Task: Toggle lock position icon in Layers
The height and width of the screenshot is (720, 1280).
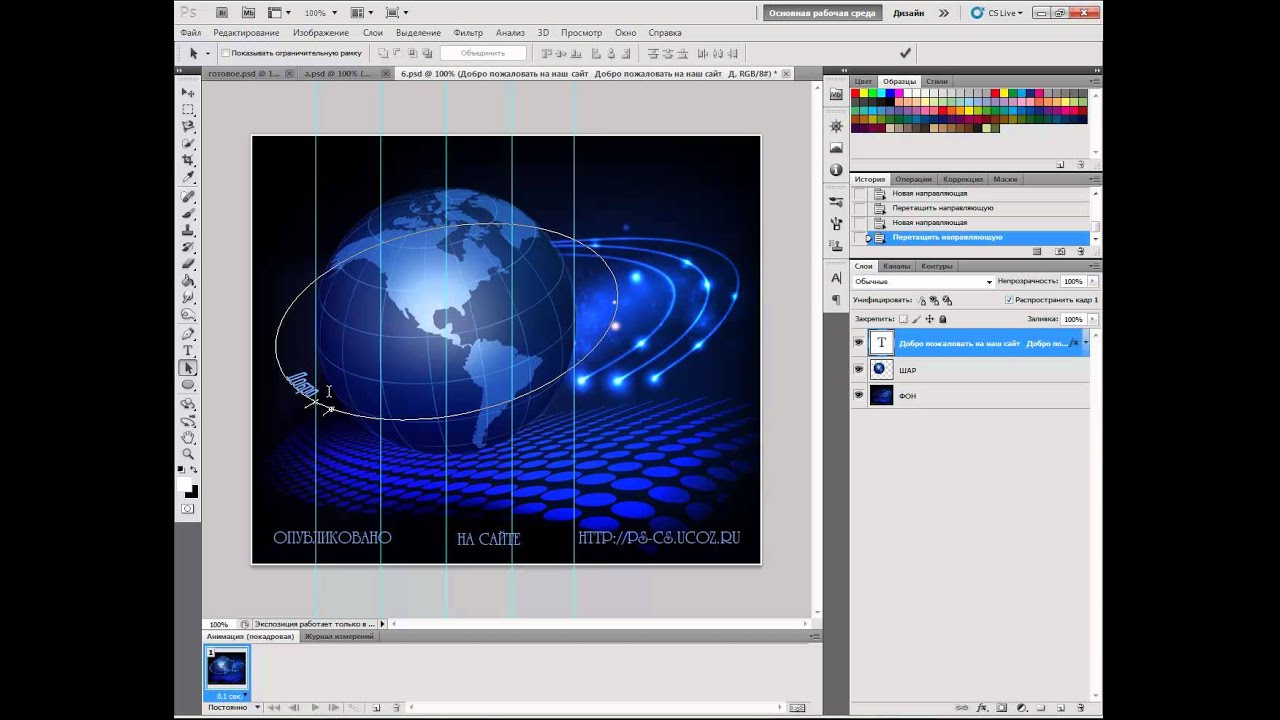Action: (930, 319)
